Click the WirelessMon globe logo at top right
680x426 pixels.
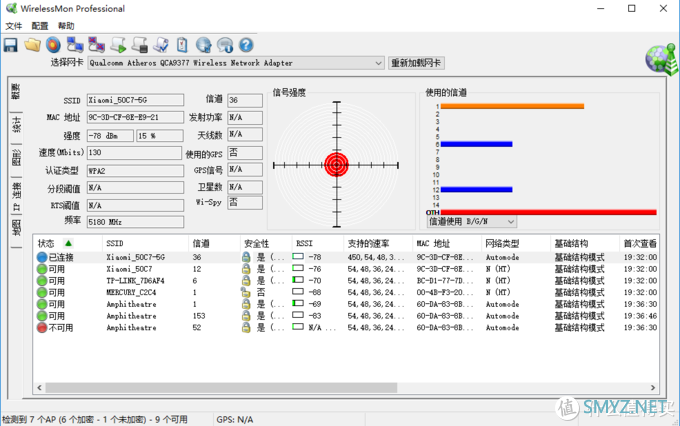click(661, 59)
